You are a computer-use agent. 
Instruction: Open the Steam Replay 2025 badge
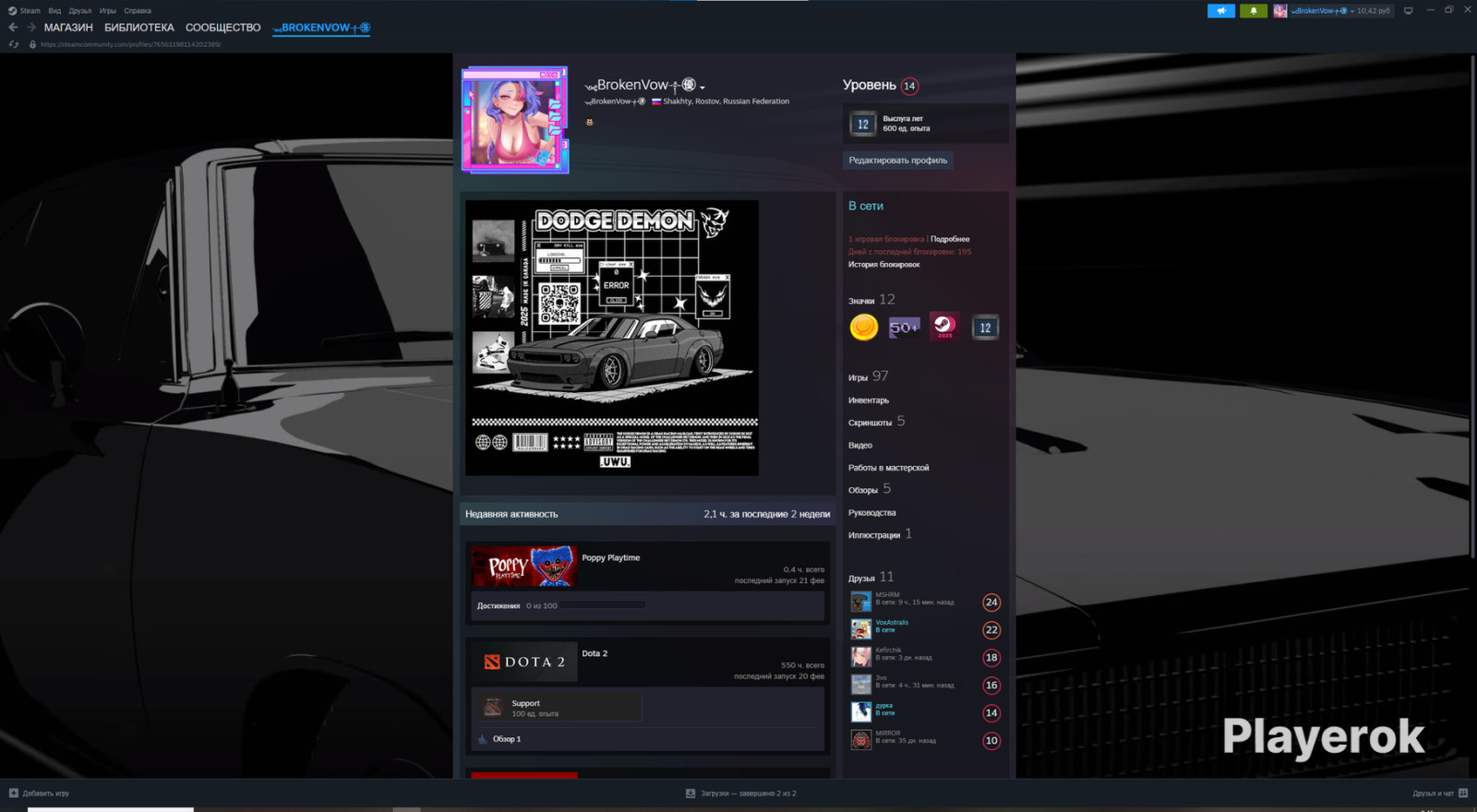click(943, 327)
